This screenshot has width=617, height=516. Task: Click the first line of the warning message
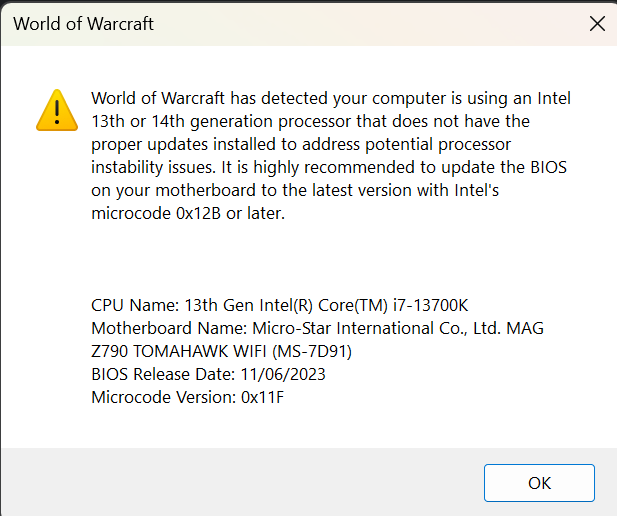tap(331, 98)
